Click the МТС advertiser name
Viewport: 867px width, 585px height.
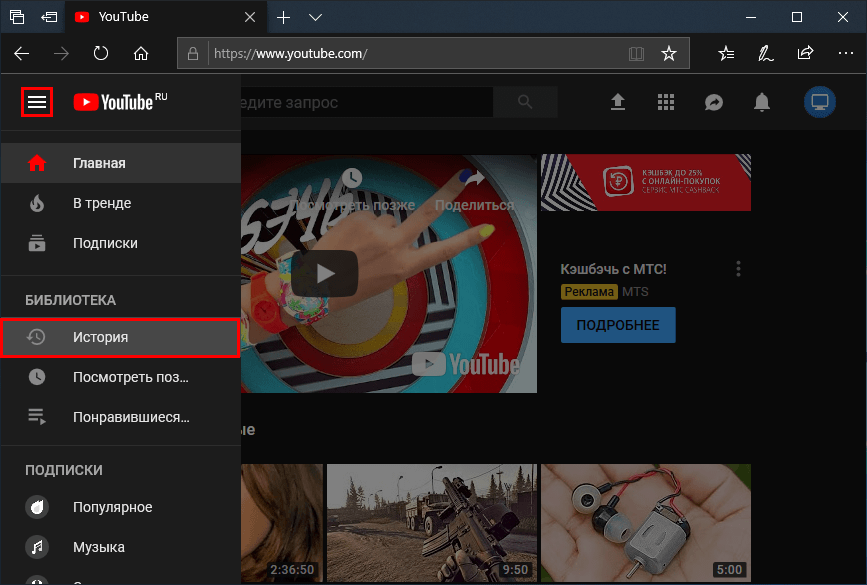(x=635, y=291)
